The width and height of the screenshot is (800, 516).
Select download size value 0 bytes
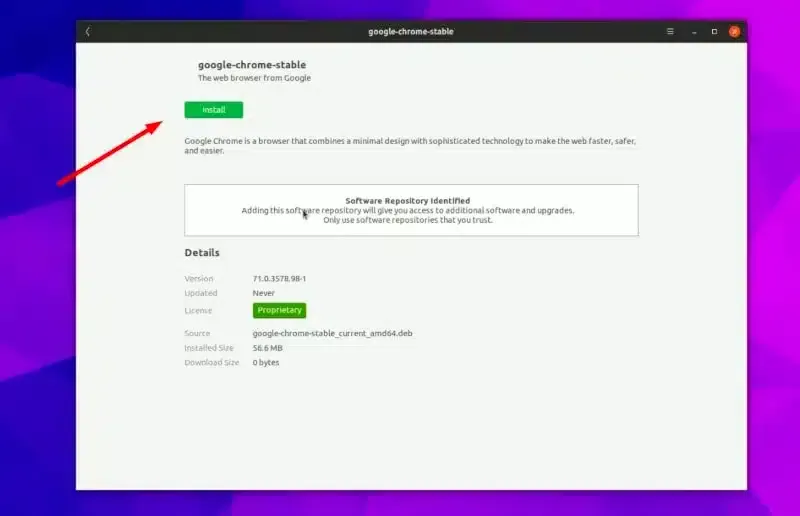click(266, 362)
